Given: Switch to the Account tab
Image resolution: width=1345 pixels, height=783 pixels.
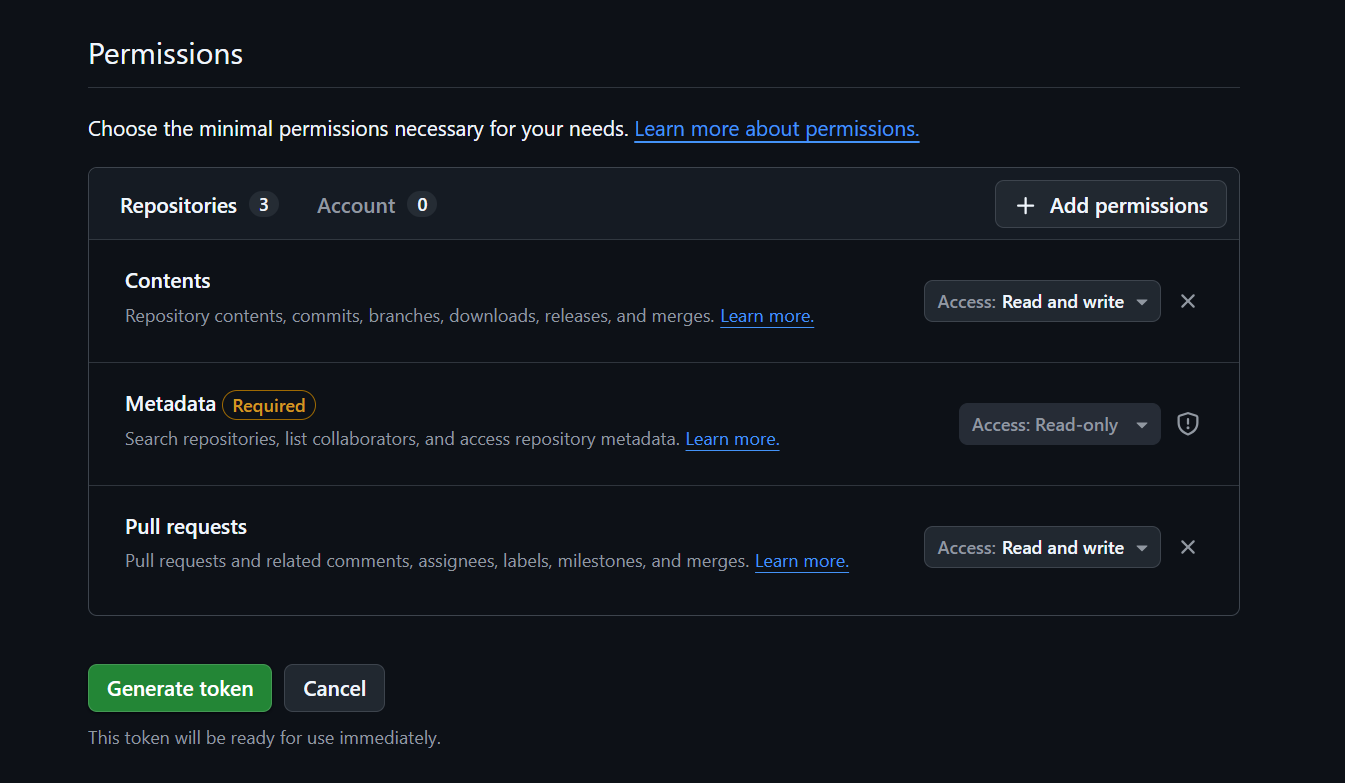Looking at the screenshot, I should click(x=356, y=205).
